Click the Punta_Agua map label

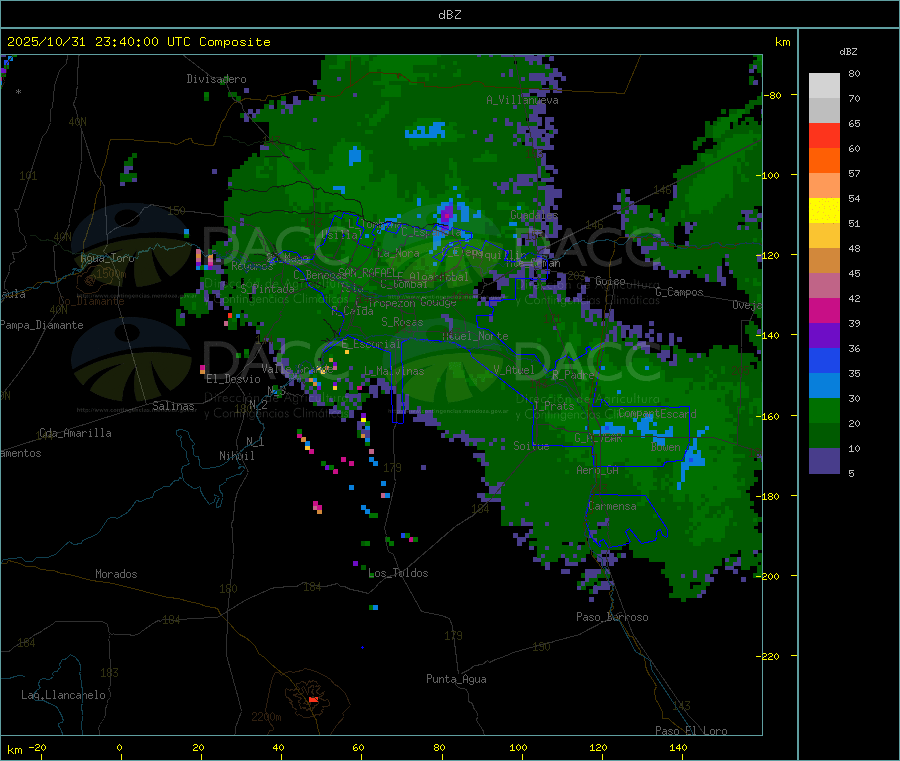(x=456, y=679)
